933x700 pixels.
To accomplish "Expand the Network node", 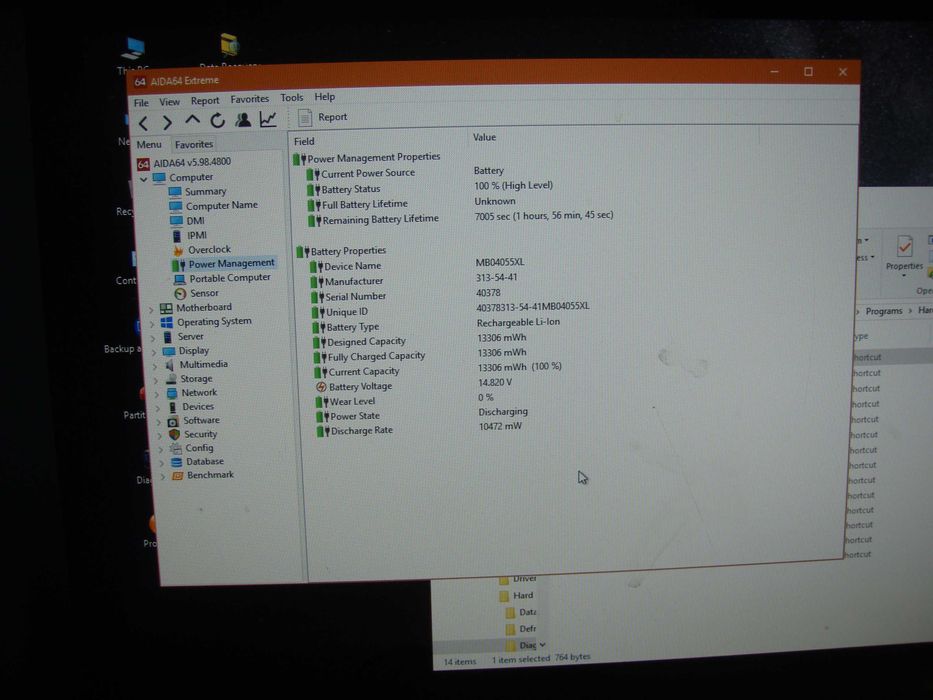I will [x=156, y=394].
